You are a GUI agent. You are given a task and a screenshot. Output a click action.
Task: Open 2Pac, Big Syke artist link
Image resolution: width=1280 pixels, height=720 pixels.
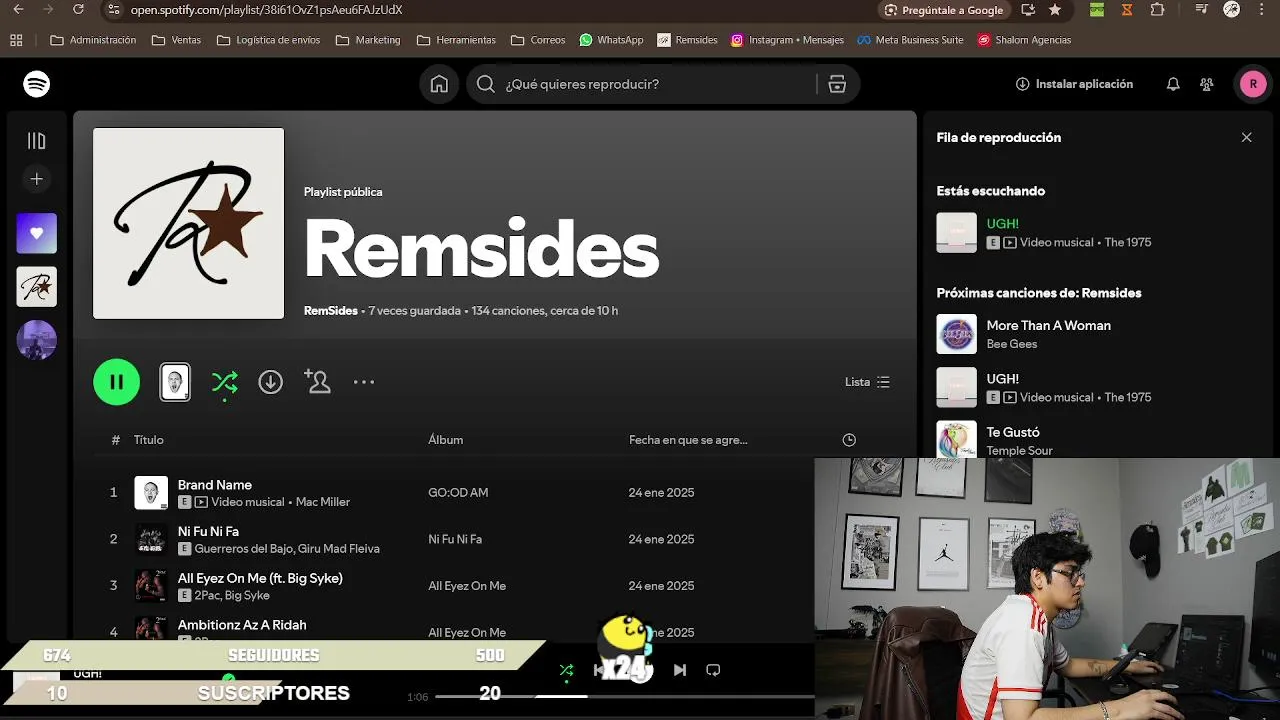232,595
